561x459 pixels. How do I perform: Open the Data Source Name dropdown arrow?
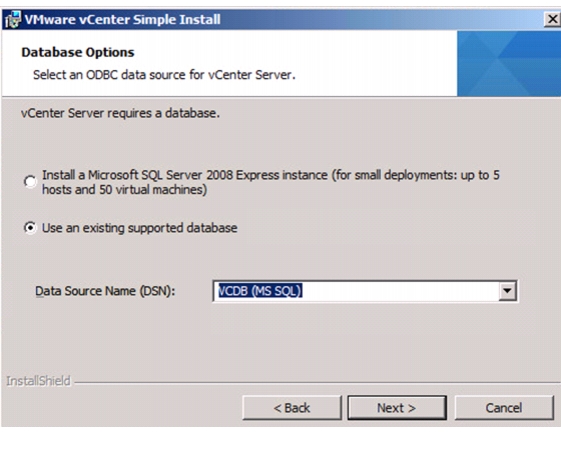[507, 291]
